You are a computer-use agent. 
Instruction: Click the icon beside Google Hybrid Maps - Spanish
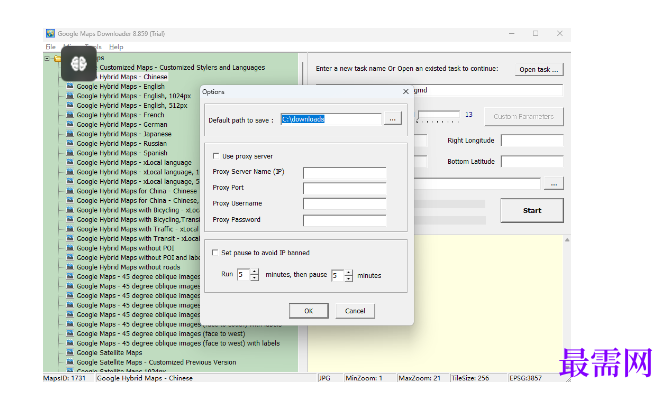pos(70,153)
